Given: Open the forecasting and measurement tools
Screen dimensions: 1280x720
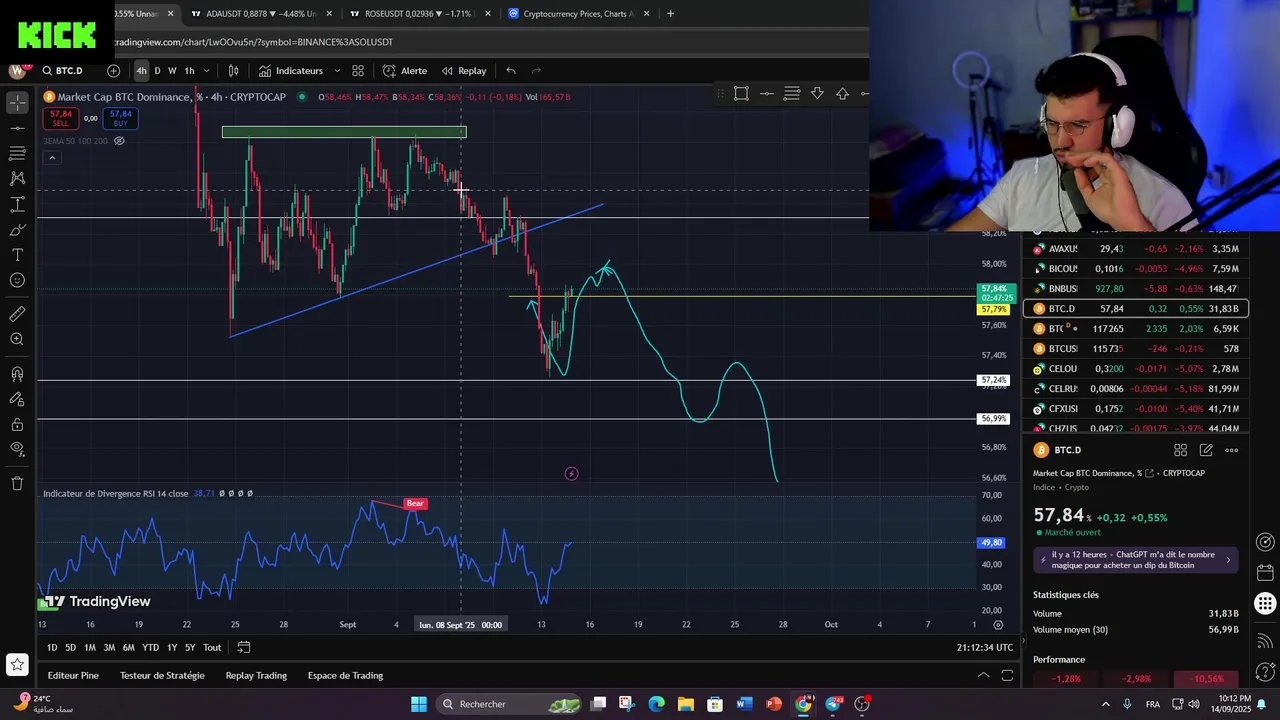Looking at the screenshot, I should (17, 204).
